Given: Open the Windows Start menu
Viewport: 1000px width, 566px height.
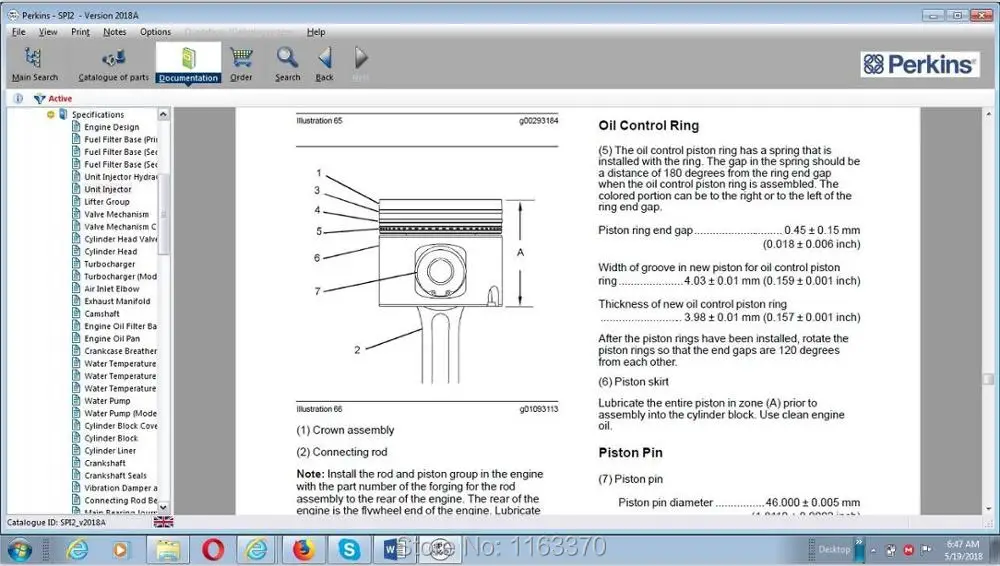Looking at the screenshot, I should pos(19,549).
